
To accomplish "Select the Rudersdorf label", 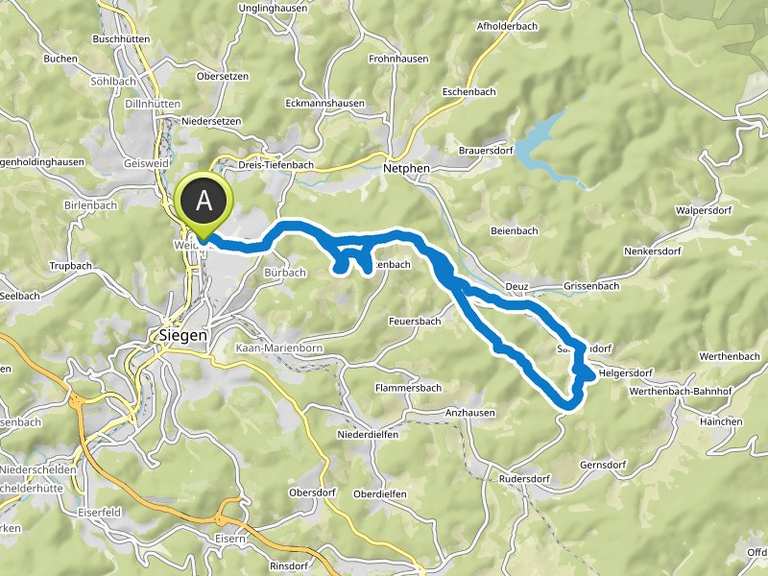I will click(524, 479).
